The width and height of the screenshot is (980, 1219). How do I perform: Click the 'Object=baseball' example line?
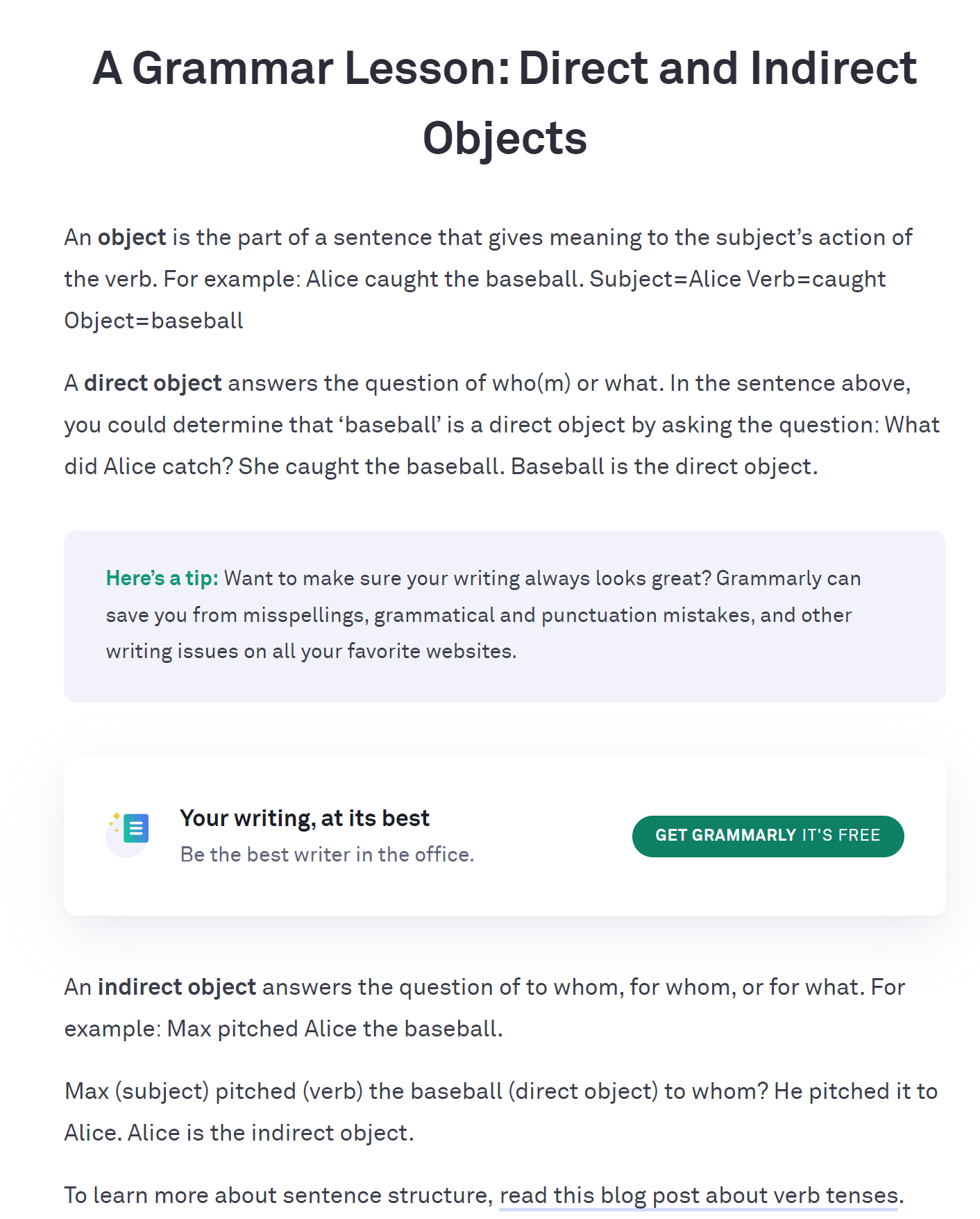click(x=153, y=321)
